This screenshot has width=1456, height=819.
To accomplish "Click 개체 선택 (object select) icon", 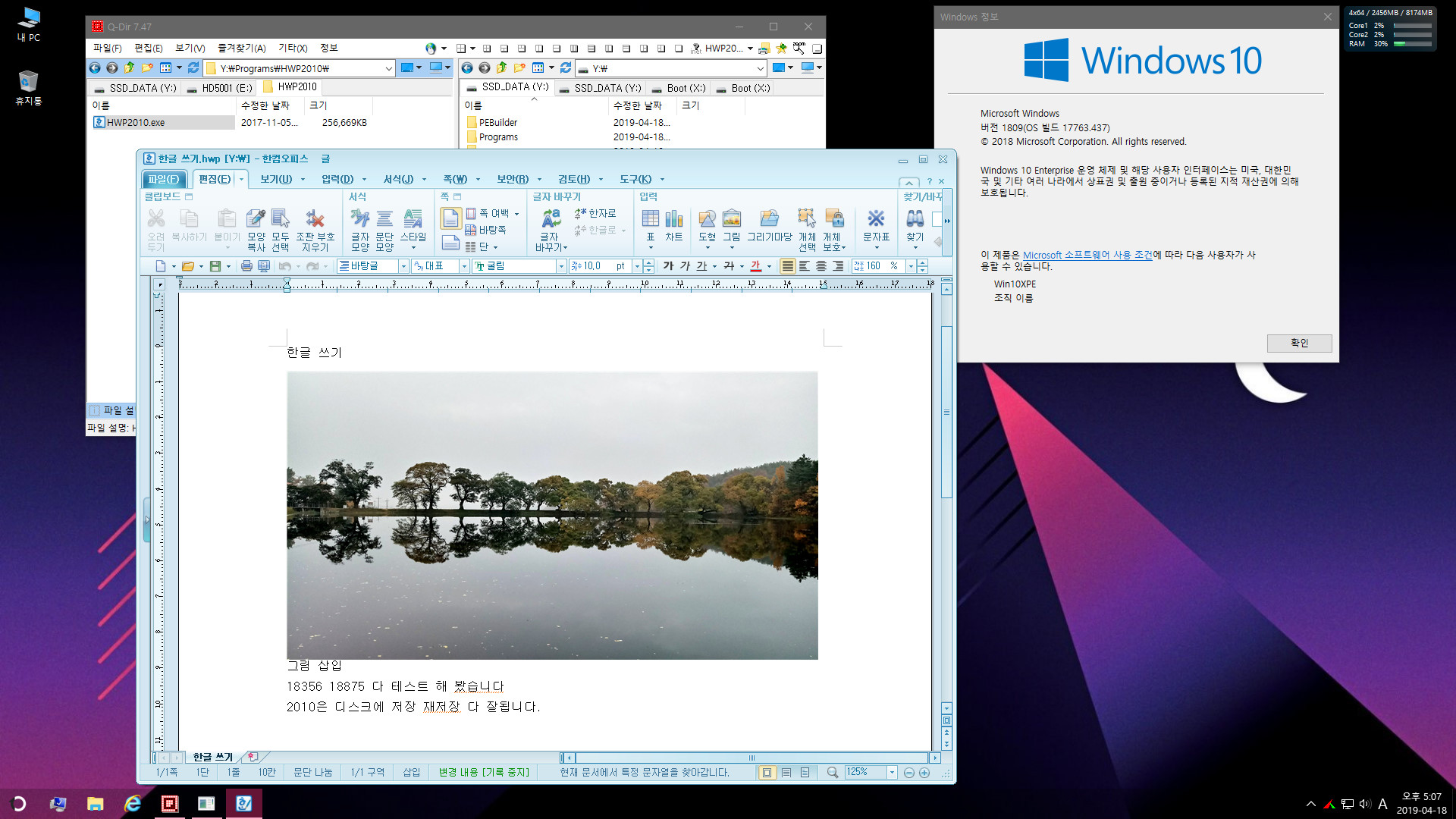I will [807, 230].
